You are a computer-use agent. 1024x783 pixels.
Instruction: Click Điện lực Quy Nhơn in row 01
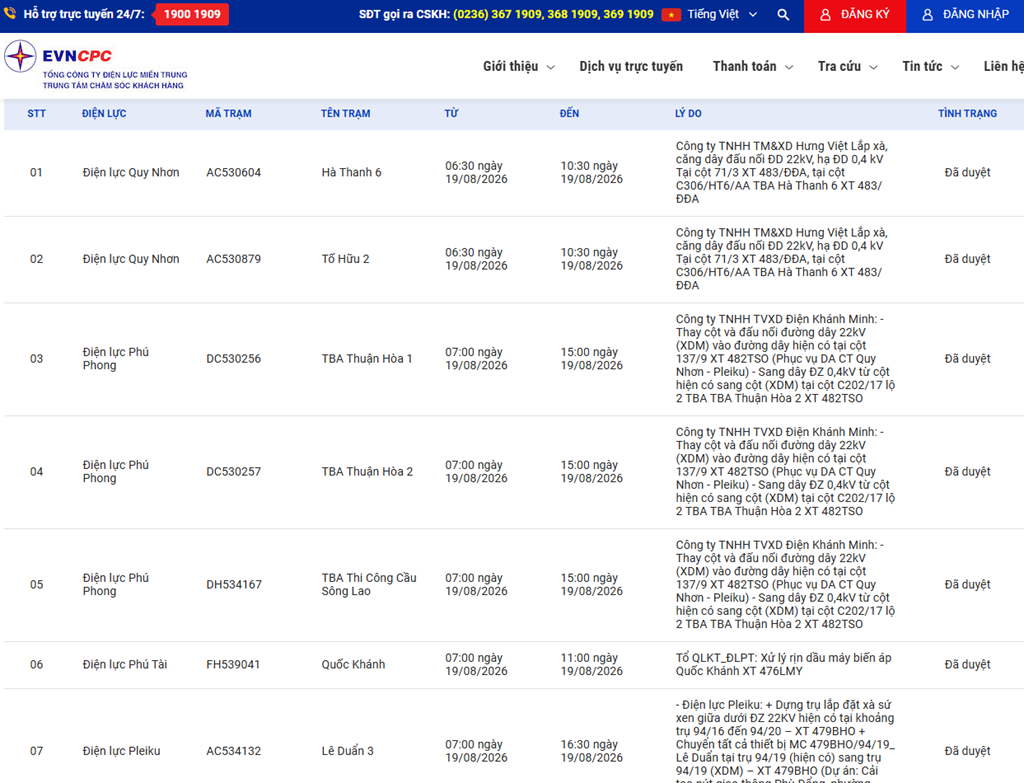click(131, 172)
